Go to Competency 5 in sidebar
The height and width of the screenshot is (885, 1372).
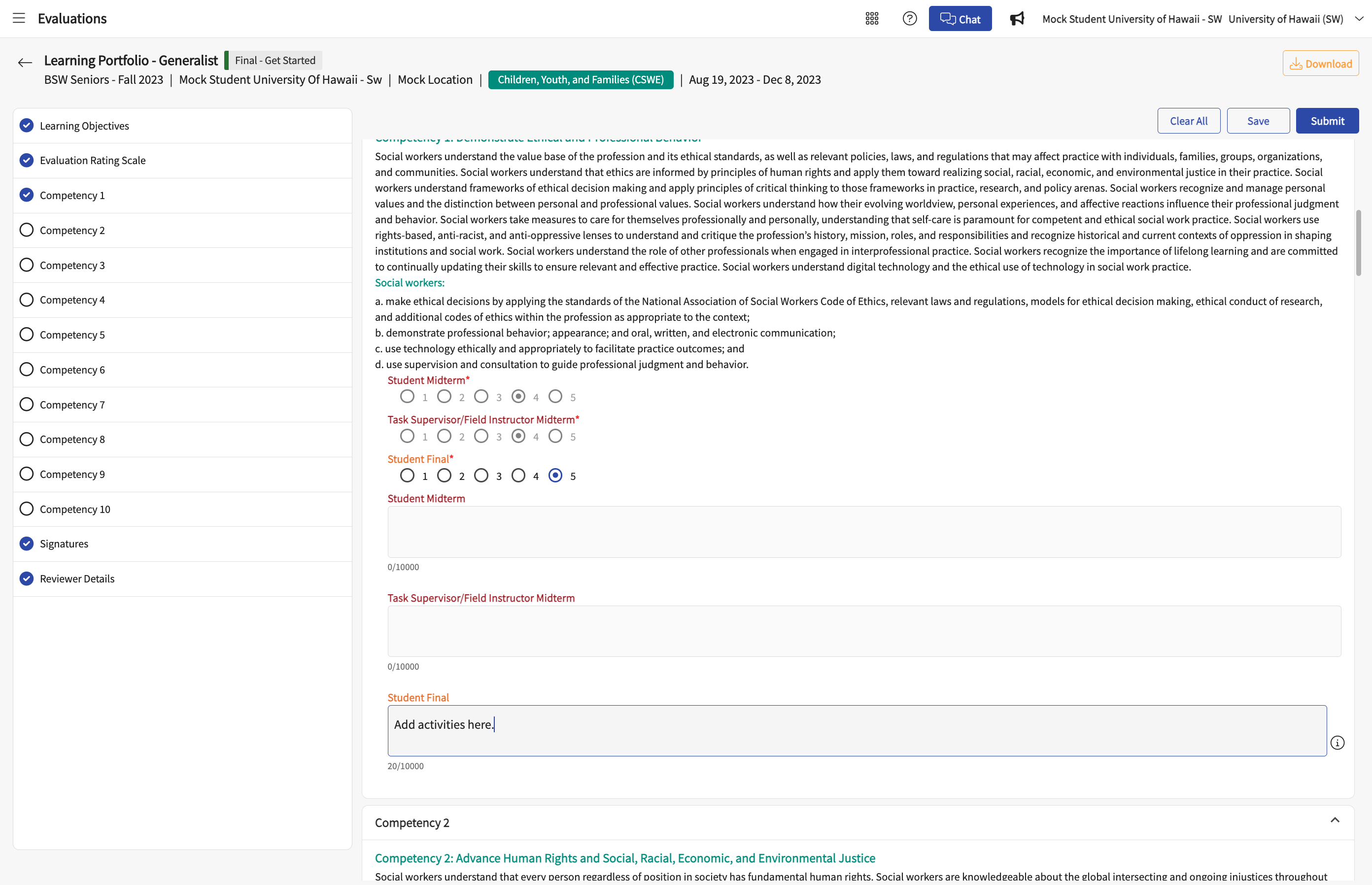pyautogui.click(x=182, y=335)
